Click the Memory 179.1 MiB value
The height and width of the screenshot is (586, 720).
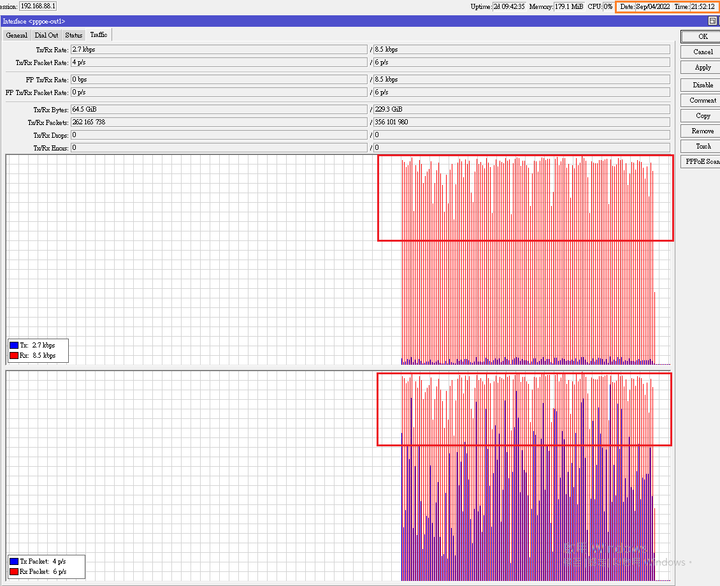[569, 6]
